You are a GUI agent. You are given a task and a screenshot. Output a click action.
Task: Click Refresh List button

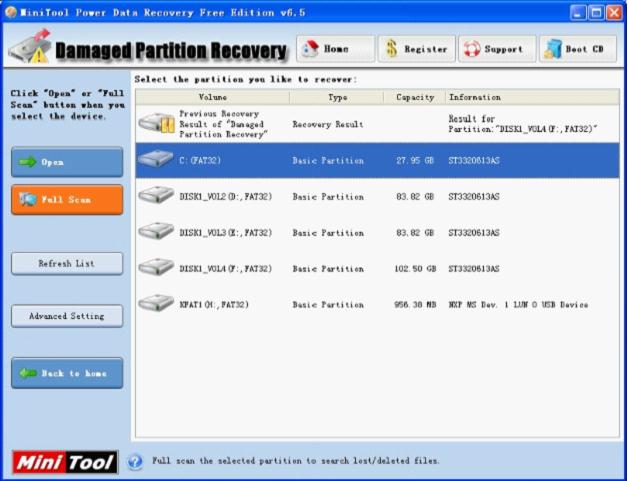click(x=67, y=263)
